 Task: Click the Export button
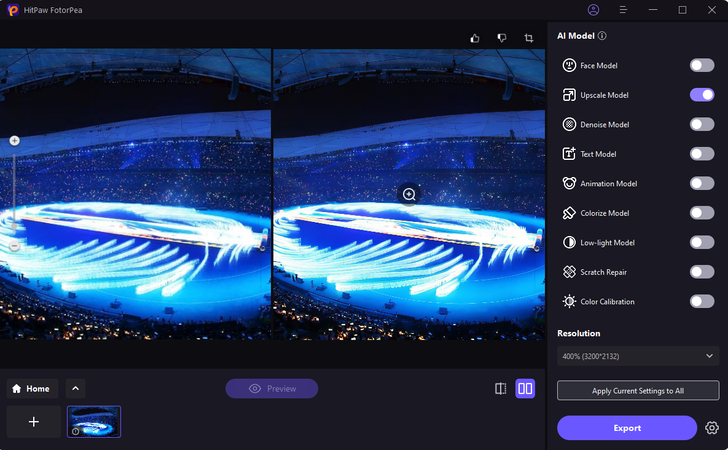point(626,428)
